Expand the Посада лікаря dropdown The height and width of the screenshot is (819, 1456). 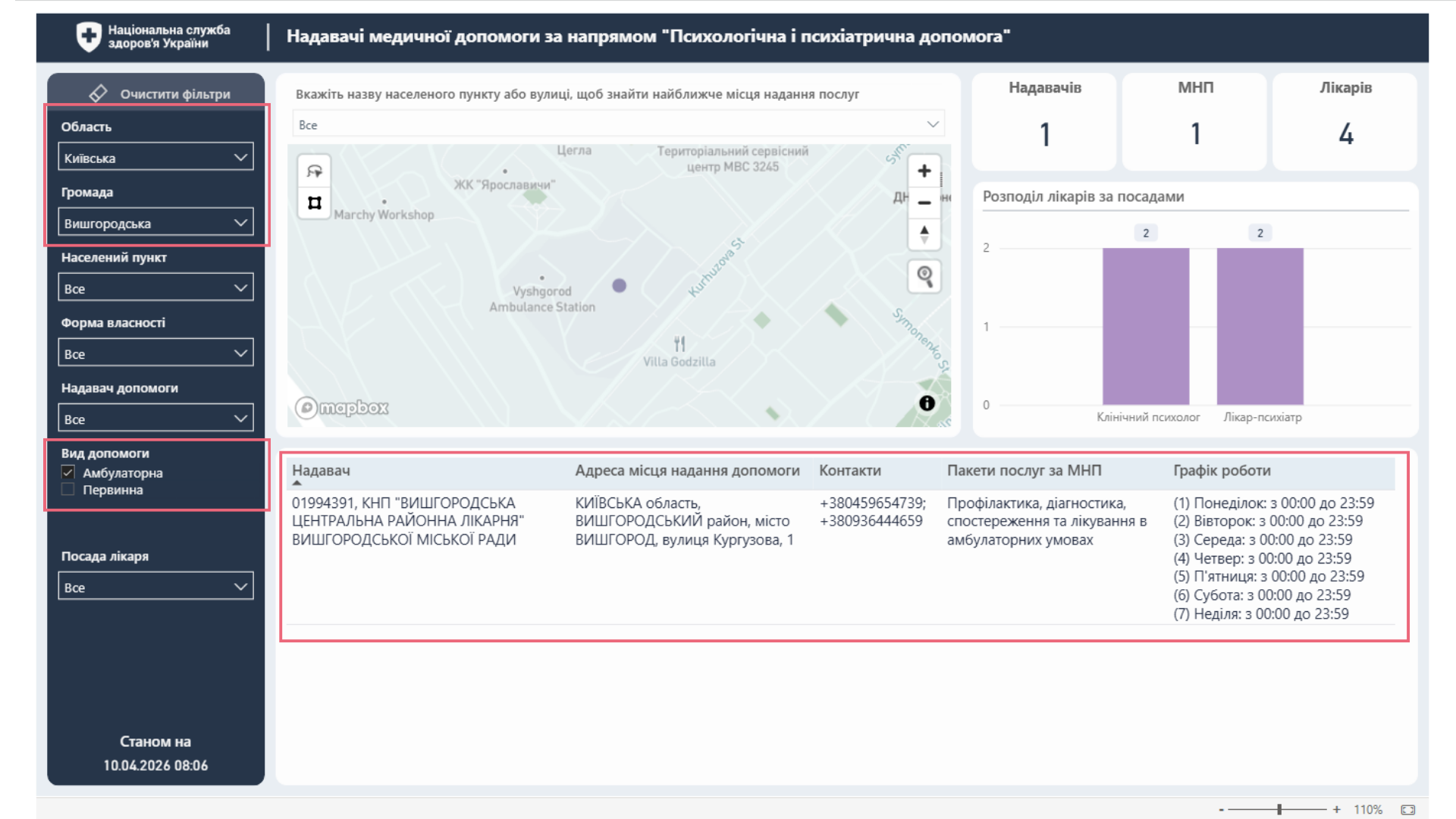155,587
